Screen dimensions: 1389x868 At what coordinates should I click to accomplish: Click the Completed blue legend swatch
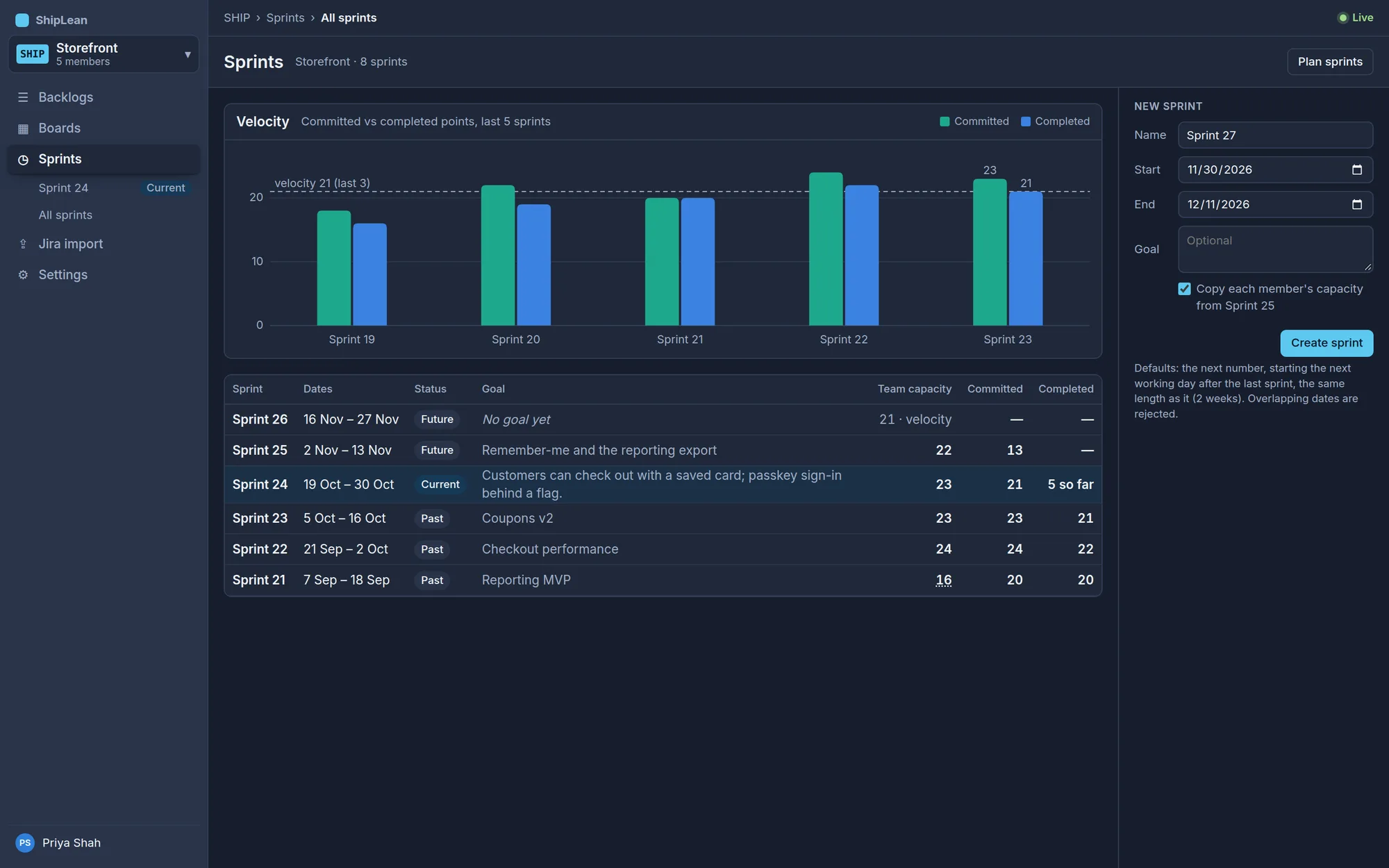1026,122
